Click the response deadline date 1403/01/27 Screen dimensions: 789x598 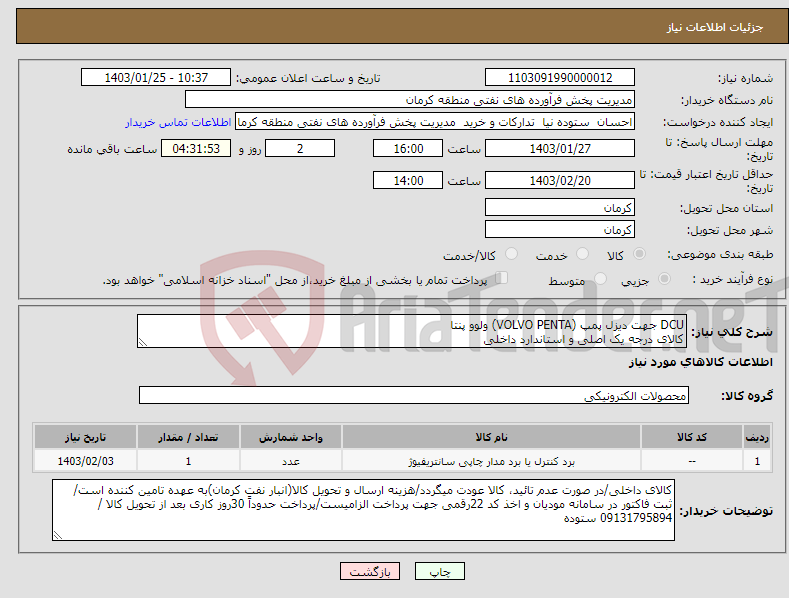(x=560, y=148)
